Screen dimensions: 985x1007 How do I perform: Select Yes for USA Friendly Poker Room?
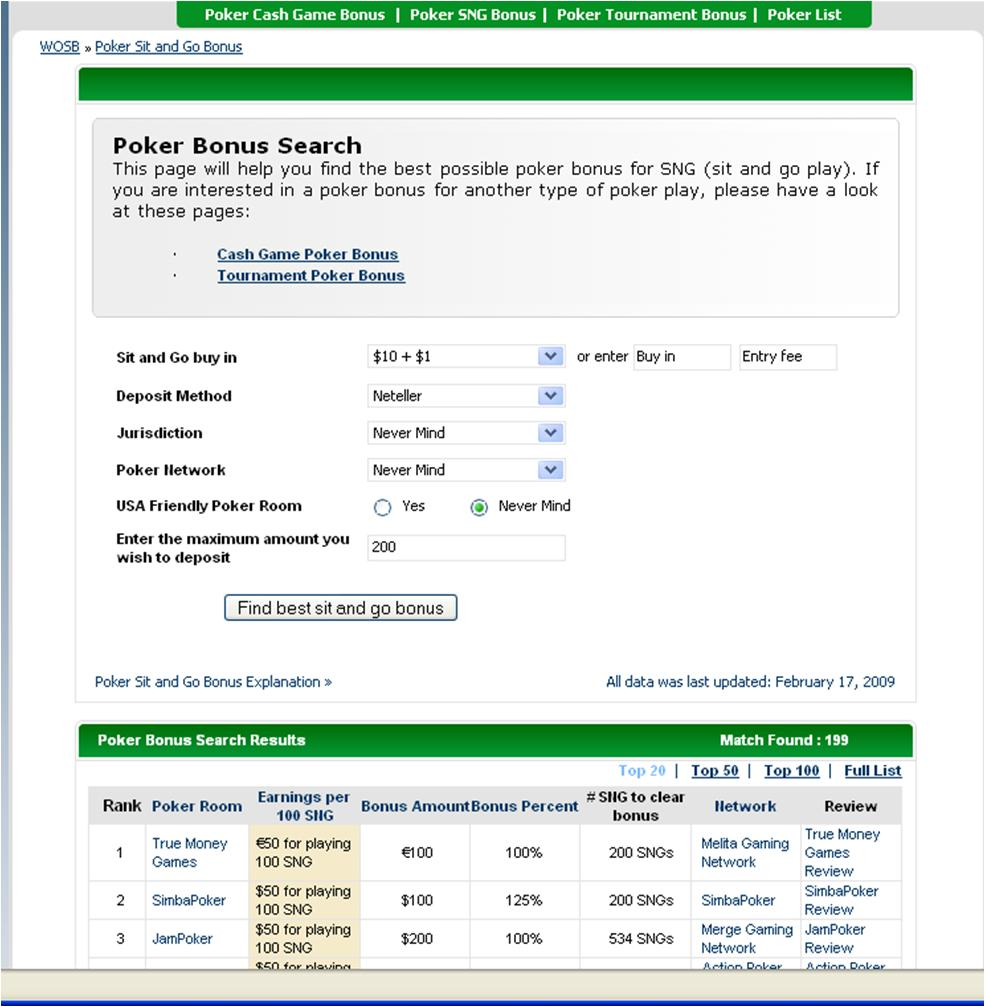pyautogui.click(x=382, y=507)
